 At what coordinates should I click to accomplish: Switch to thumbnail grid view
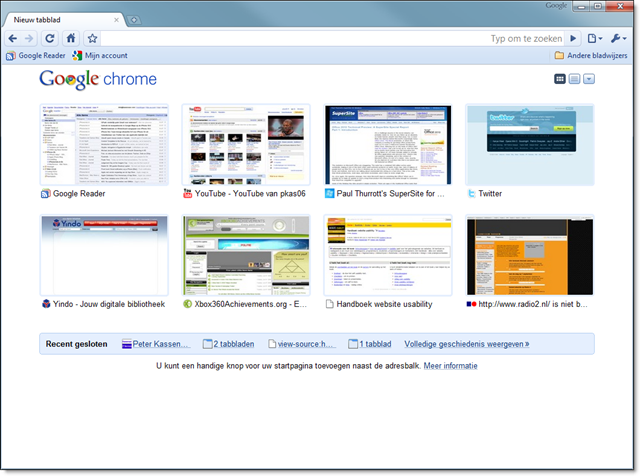[x=560, y=79]
